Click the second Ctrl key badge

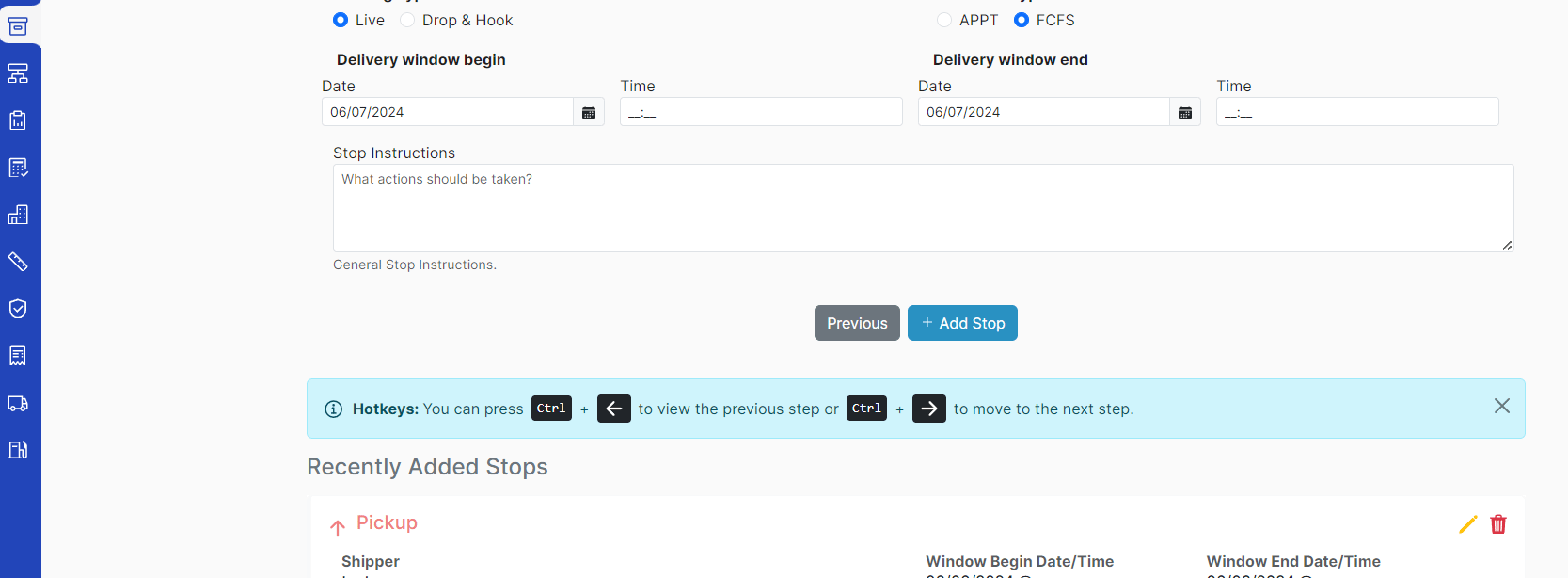click(866, 409)
